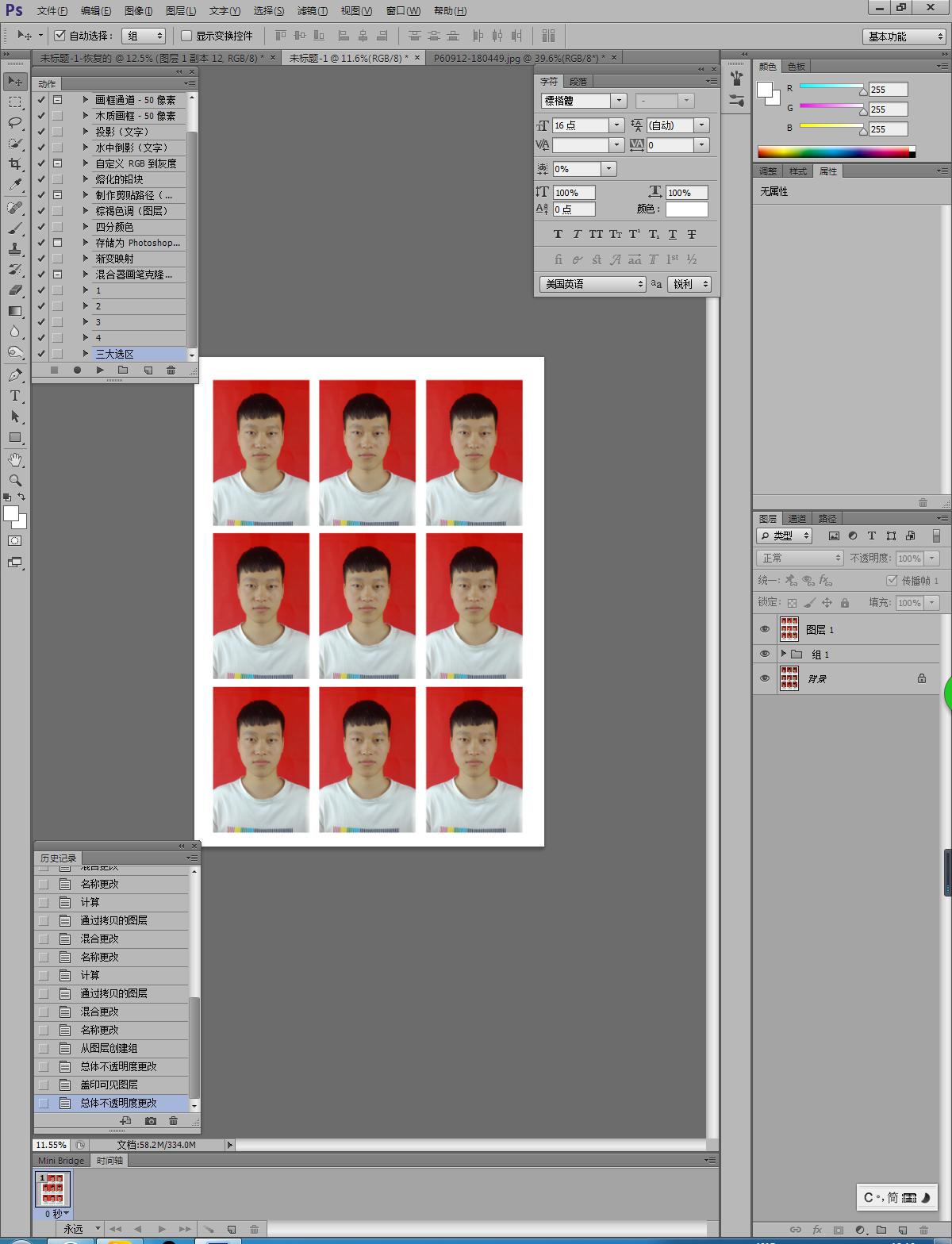Open the 基本功能 workspace dropdown

pos(904,36)
